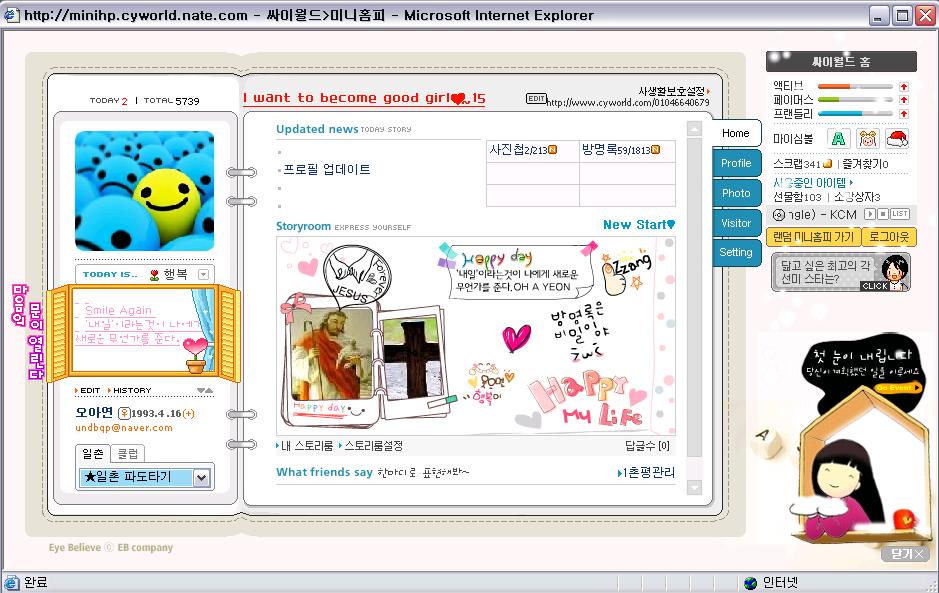Click the tulip mood icon beside 행복
The image size is (939, 593).
pos(155,274)
